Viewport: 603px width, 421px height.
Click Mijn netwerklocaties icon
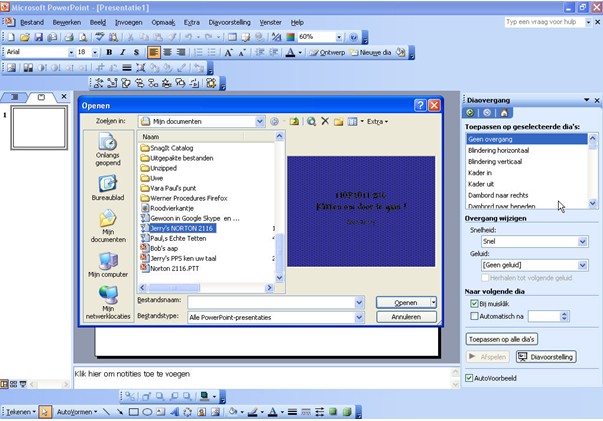pos(107,303)
